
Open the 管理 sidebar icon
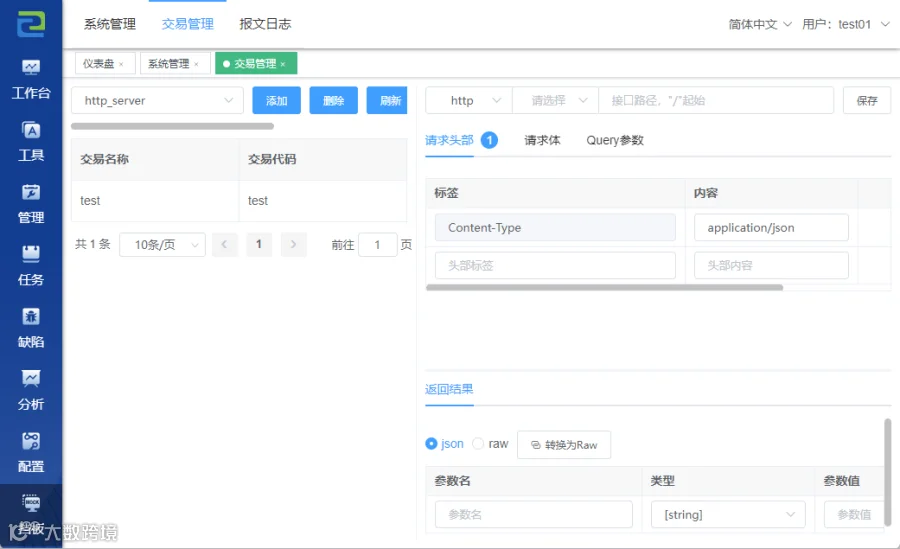coord(31,192)
